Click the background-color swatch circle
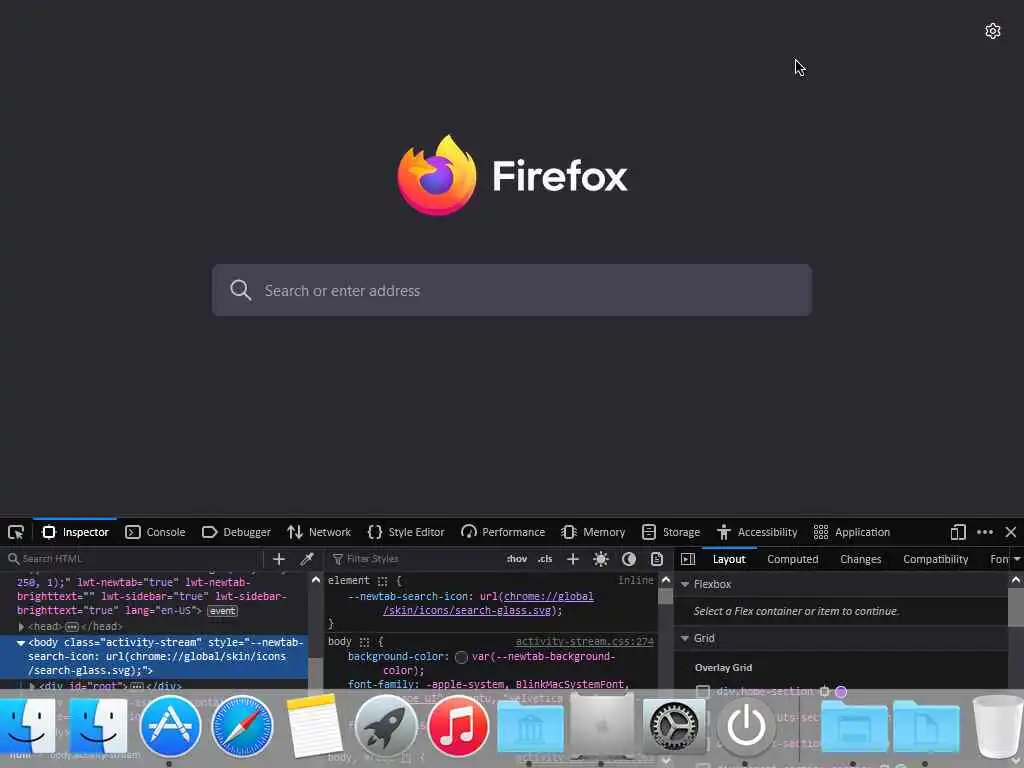 [461, 657]
